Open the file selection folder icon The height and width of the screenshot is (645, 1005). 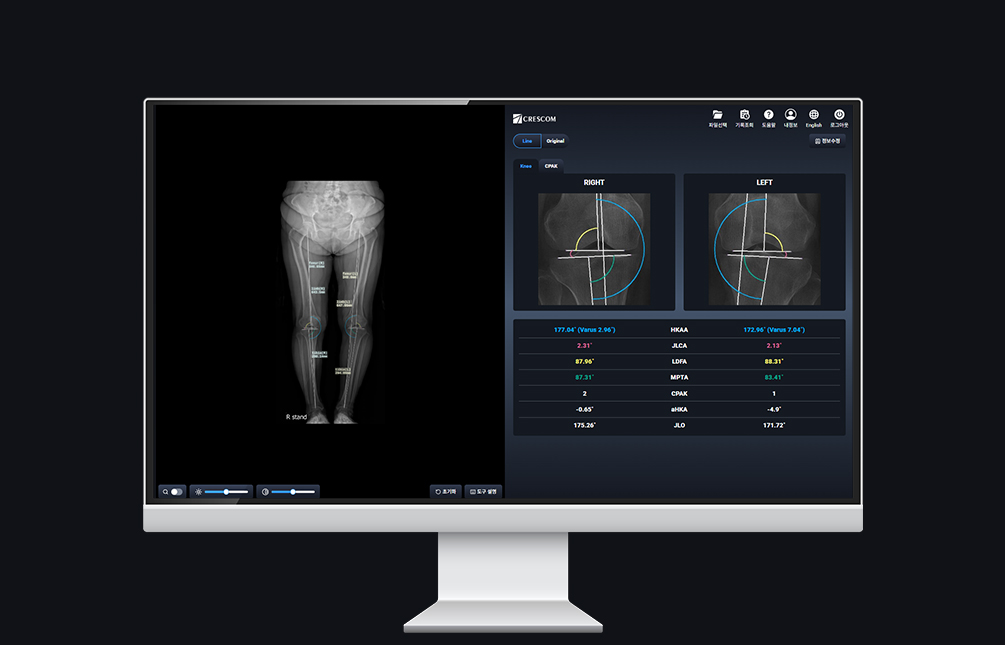click(717, 116)
